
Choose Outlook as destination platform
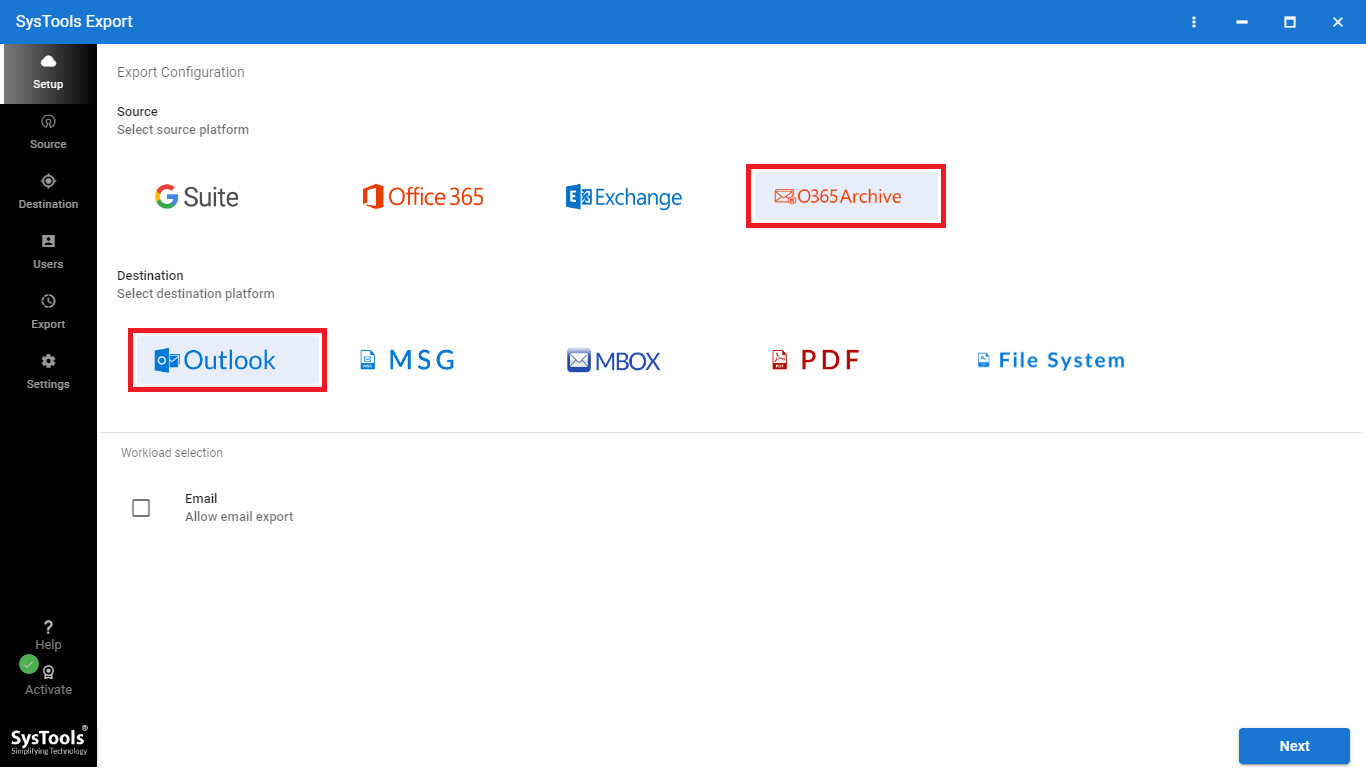point(228,360)
